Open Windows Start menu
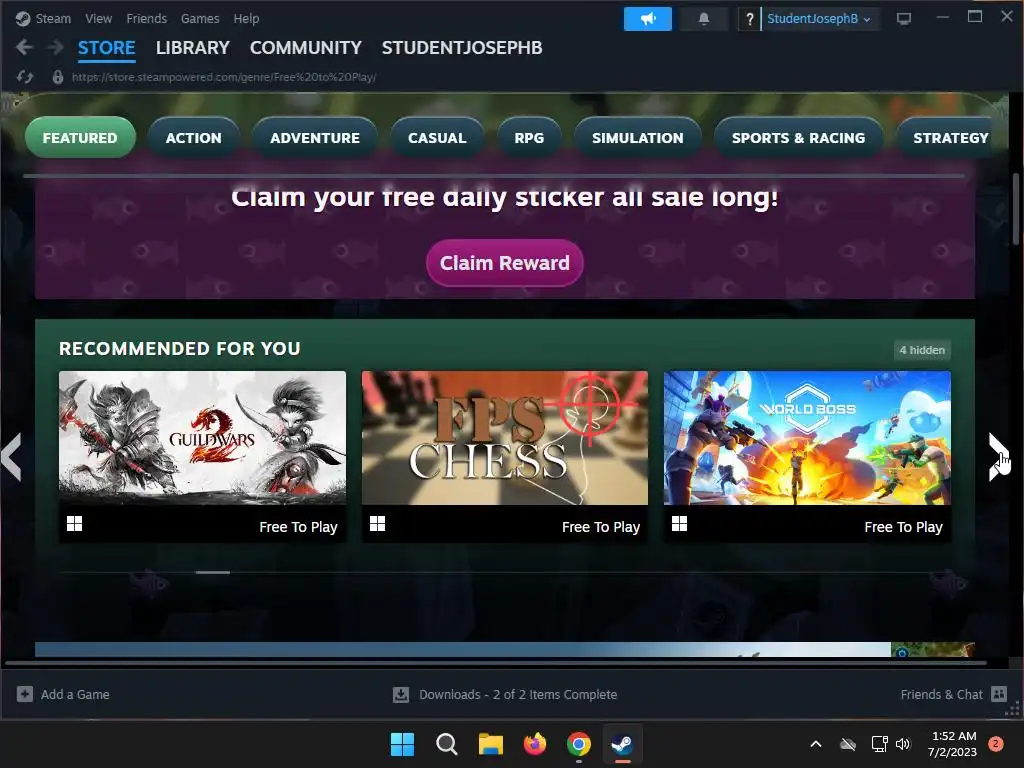The height and width of the screenshot is (768, 1024). 402,744
